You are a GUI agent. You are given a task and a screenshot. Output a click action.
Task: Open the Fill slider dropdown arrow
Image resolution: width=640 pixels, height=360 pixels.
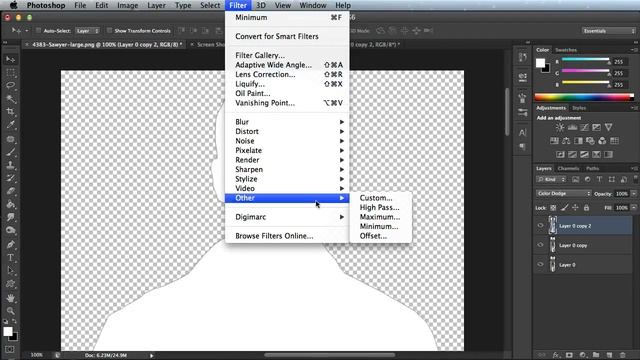tap(634, 208)
